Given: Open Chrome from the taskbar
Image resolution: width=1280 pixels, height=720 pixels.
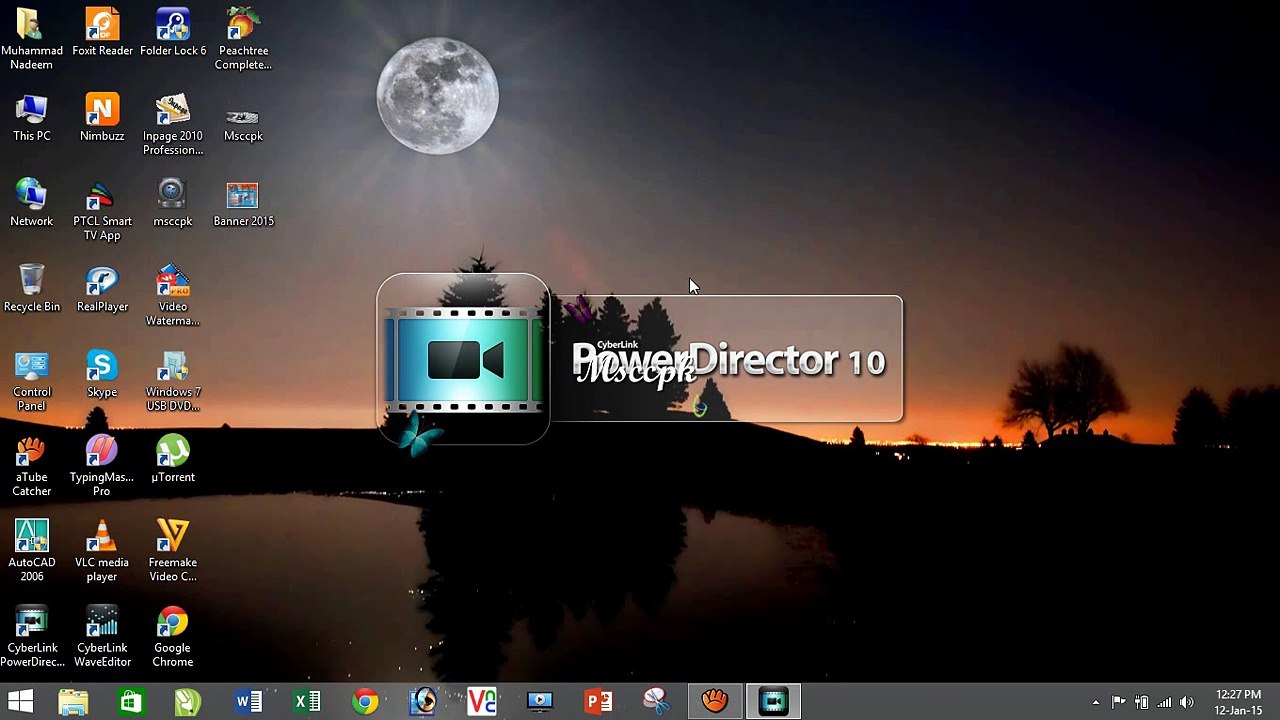Looking at the screenshot, I should coord(365,702).
